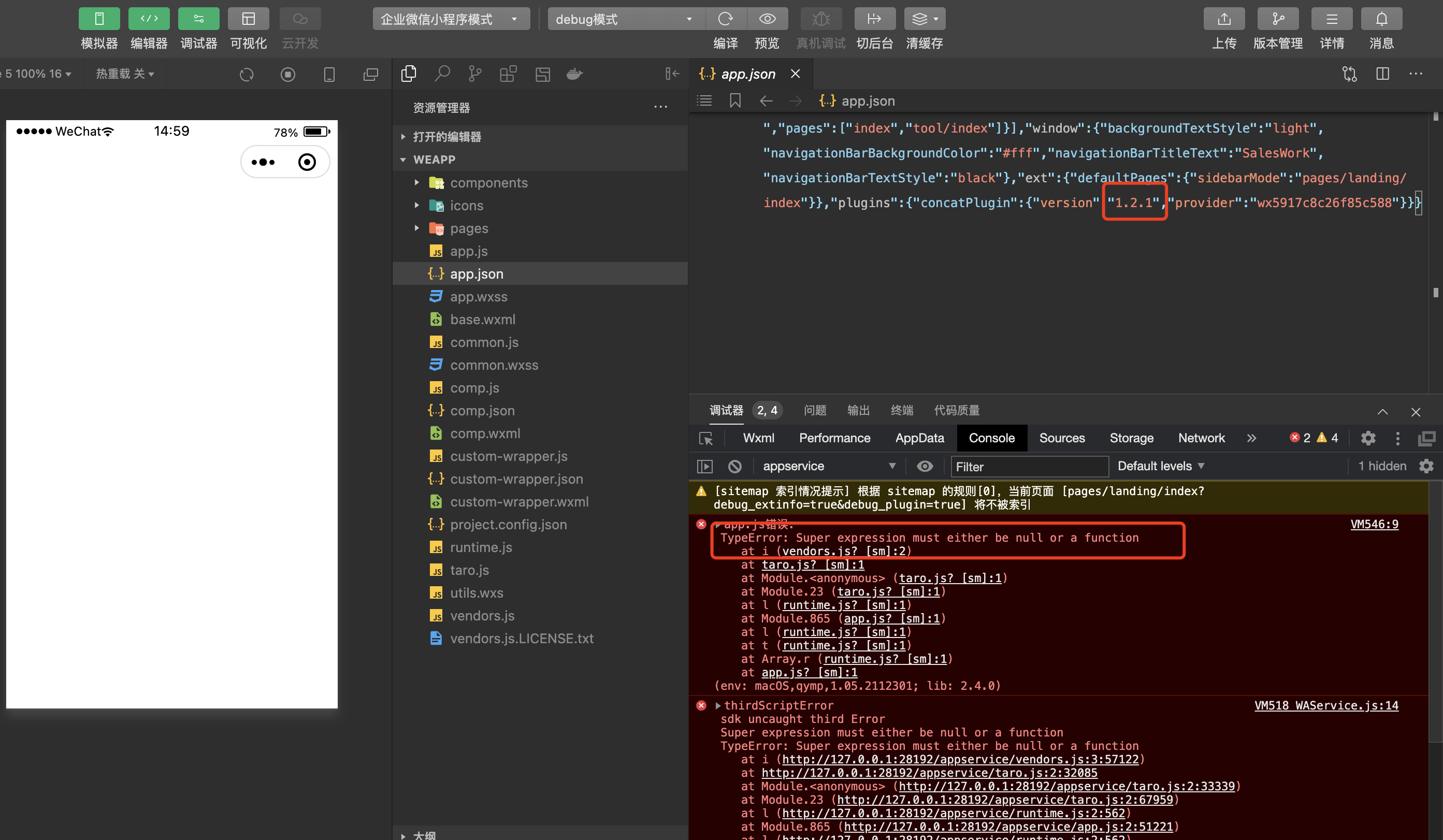The height and width of the screenshot is (840, 1443).
Task: Open vendors.js file in explorer
Action: tap(482, 616)
